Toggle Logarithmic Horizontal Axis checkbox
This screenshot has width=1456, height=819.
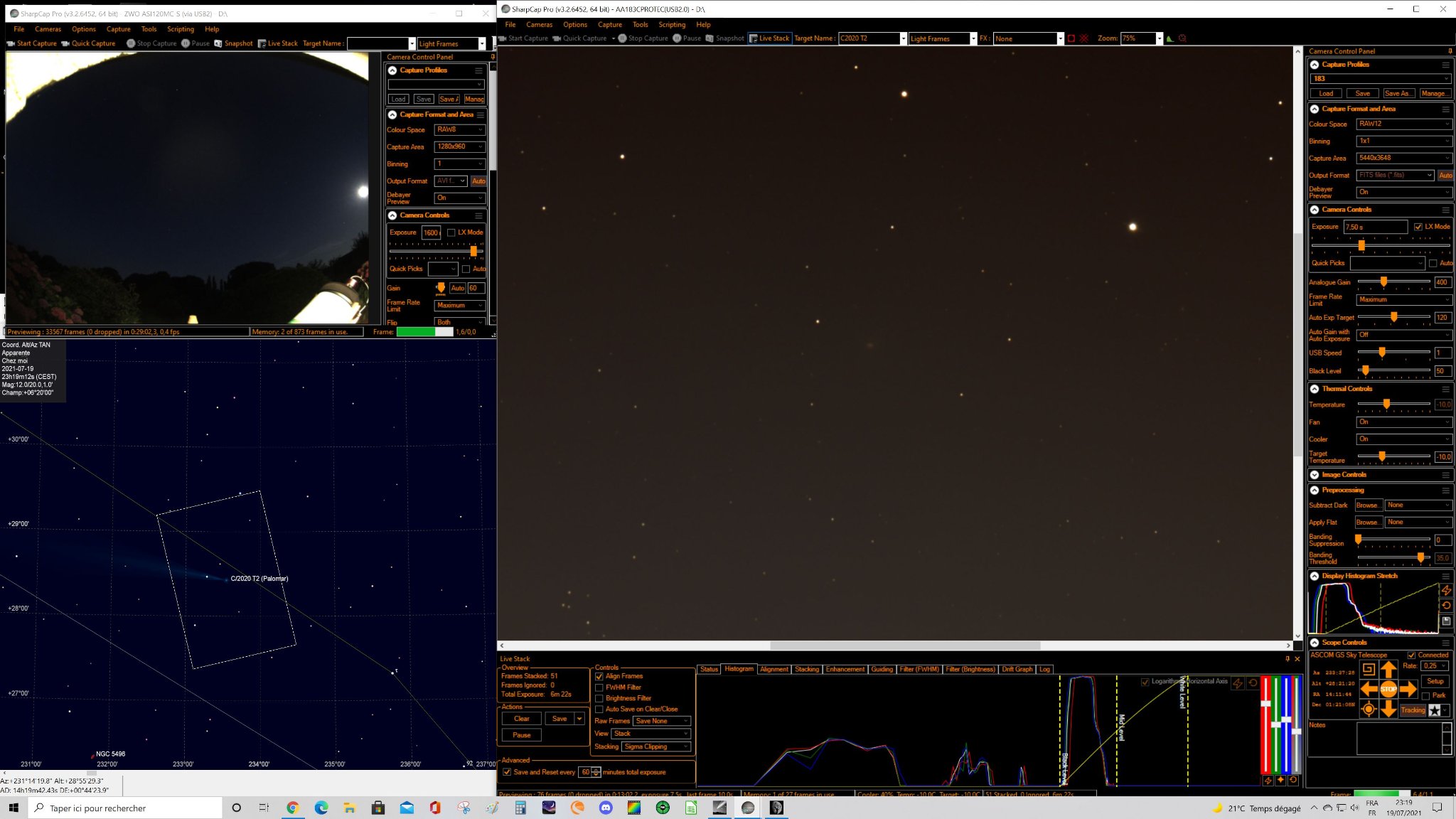(x=1145, y=682)
